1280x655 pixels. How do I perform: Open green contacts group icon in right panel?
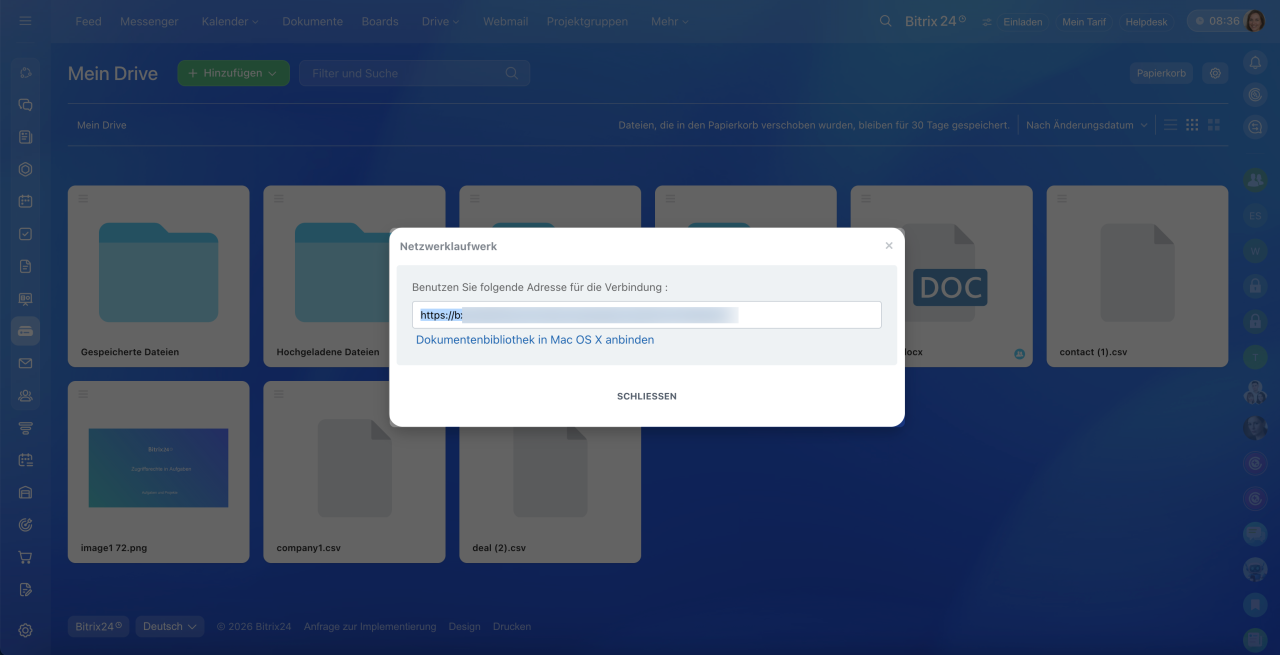click(x=1255, y=180)
